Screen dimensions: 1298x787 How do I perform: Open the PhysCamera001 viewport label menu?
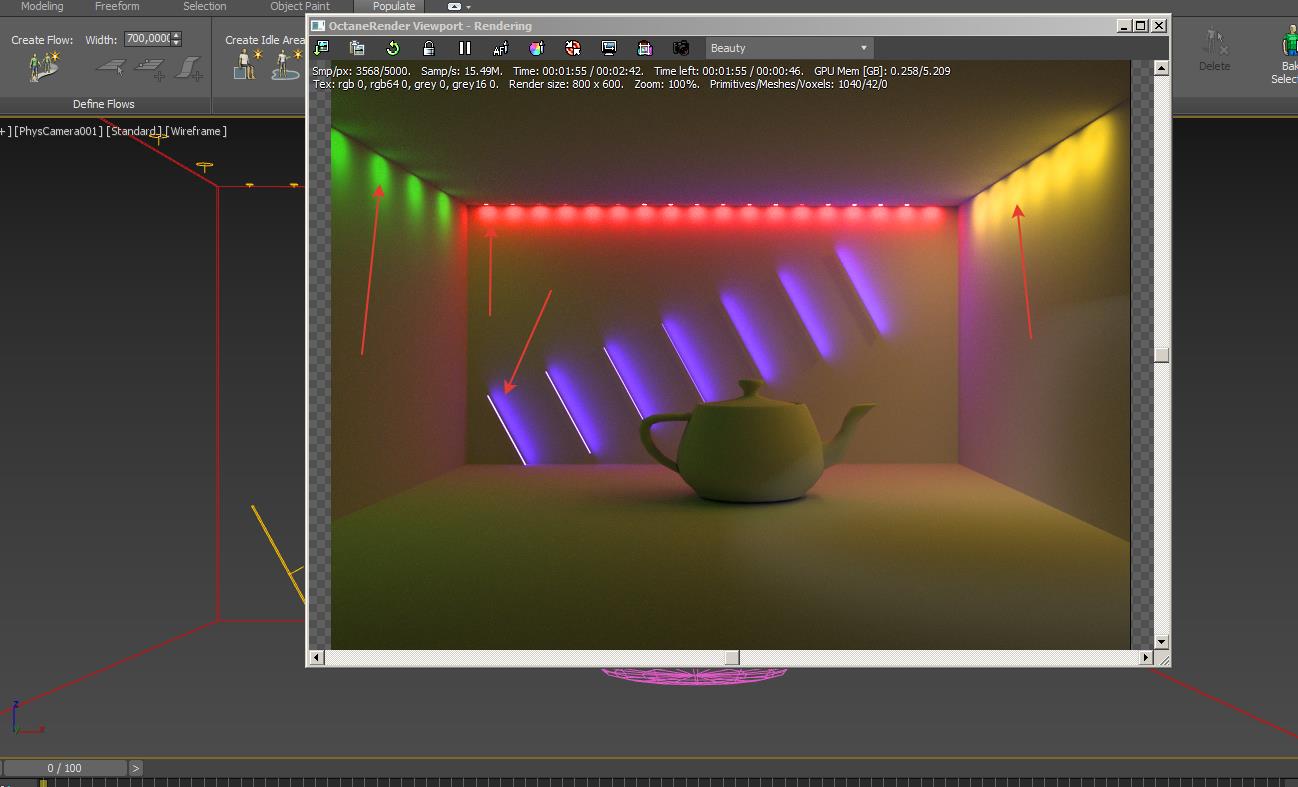(x=58, y=131)
